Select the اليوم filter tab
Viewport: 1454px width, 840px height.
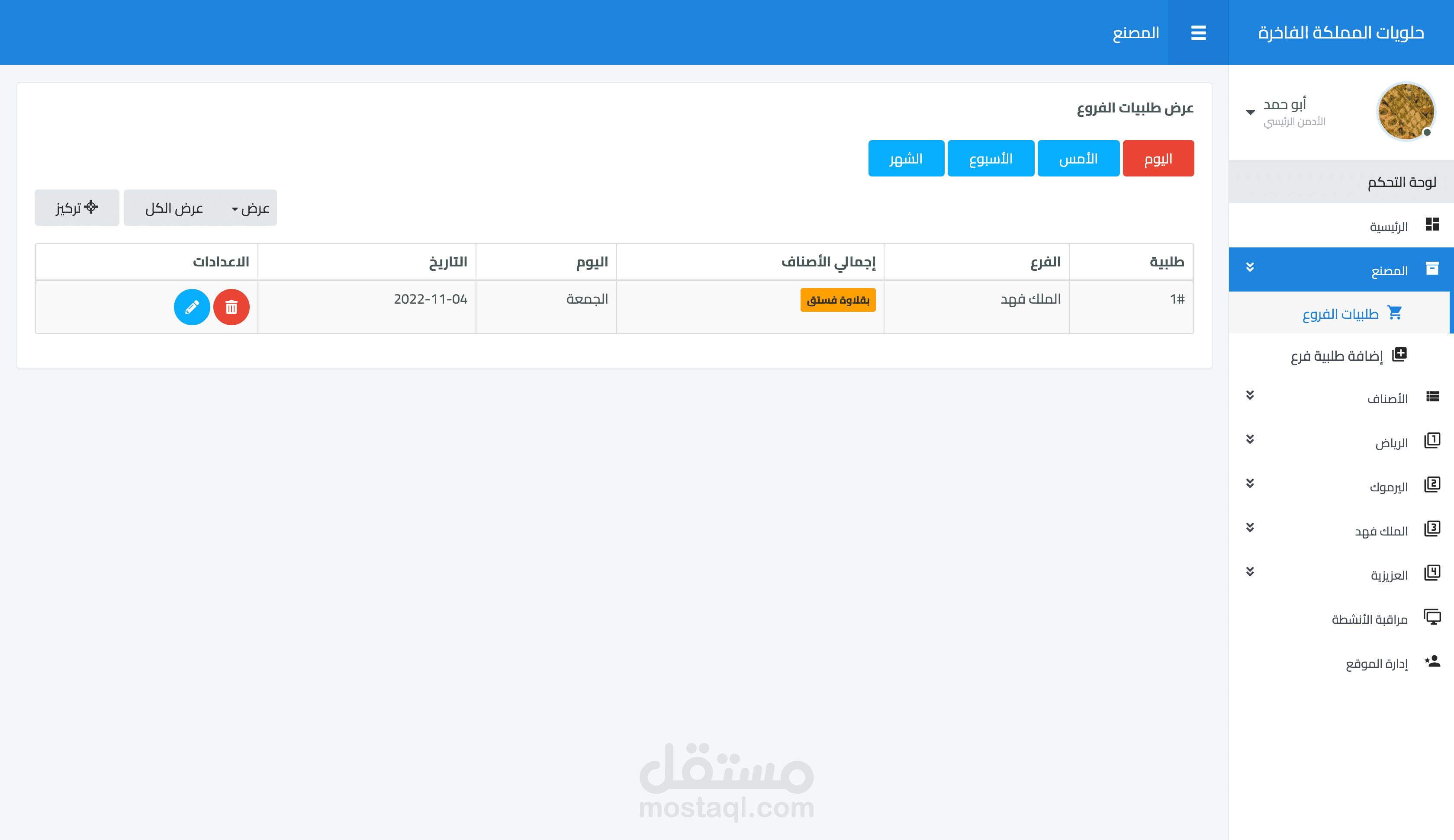(x=1158, y=159)
